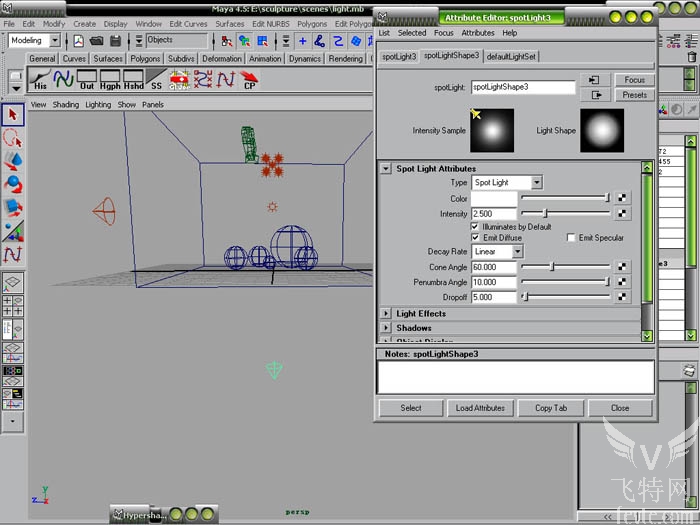Screen dimensions: 700x525
Task: Click the Light Shape thumbnail
Action: (x=602, y=130)
